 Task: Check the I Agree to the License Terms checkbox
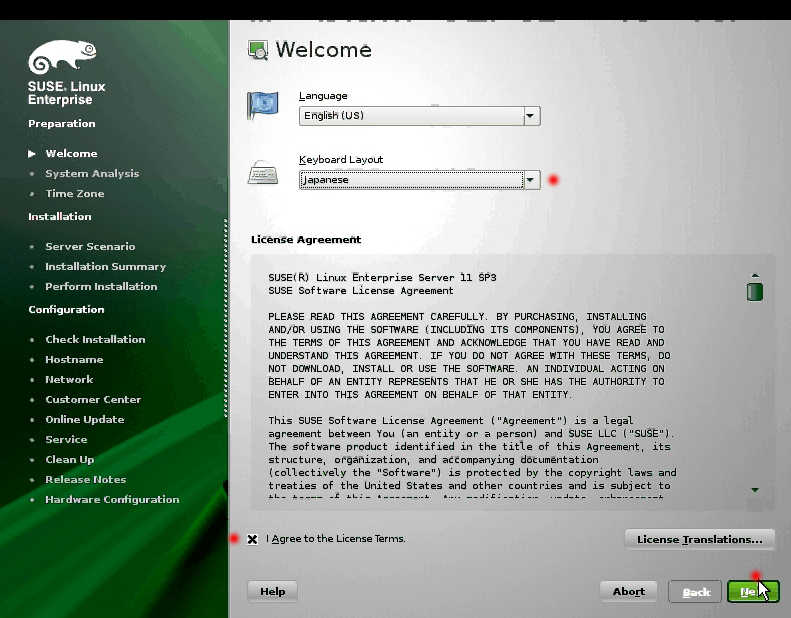(252, 539)
